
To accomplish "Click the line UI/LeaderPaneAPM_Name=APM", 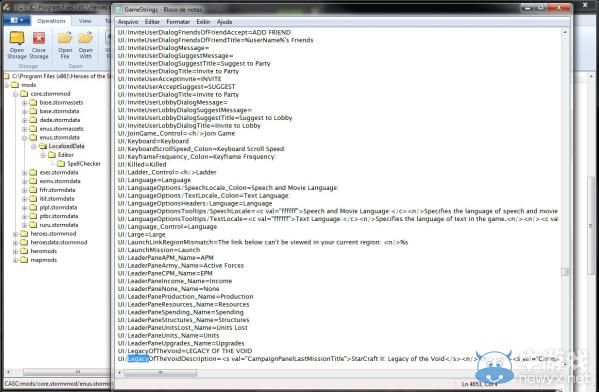I will pyautogui.click(x=165, y=258).
